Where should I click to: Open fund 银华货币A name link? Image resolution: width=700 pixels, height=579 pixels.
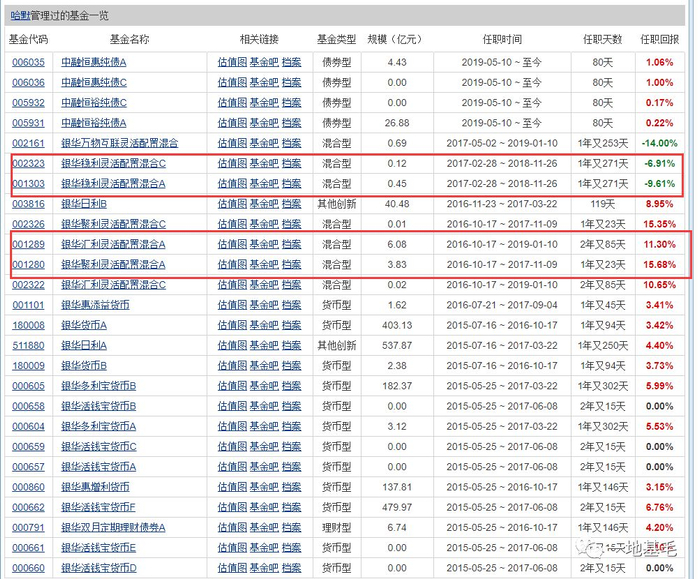[x=84, y=325]
